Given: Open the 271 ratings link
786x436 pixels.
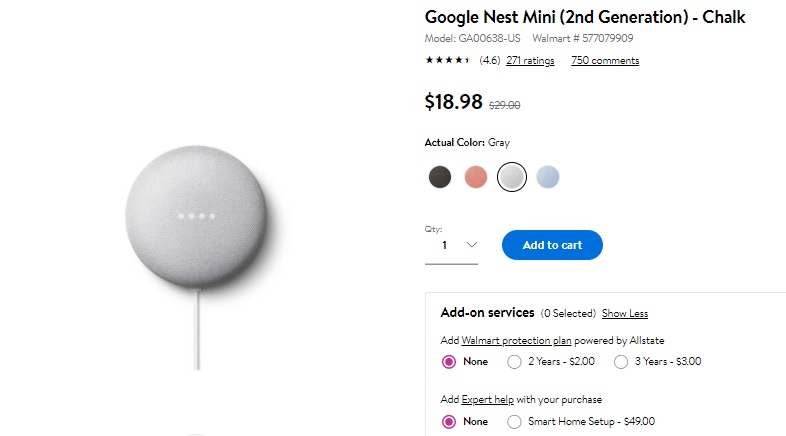Looking at the screenshot, I should 530,61.
